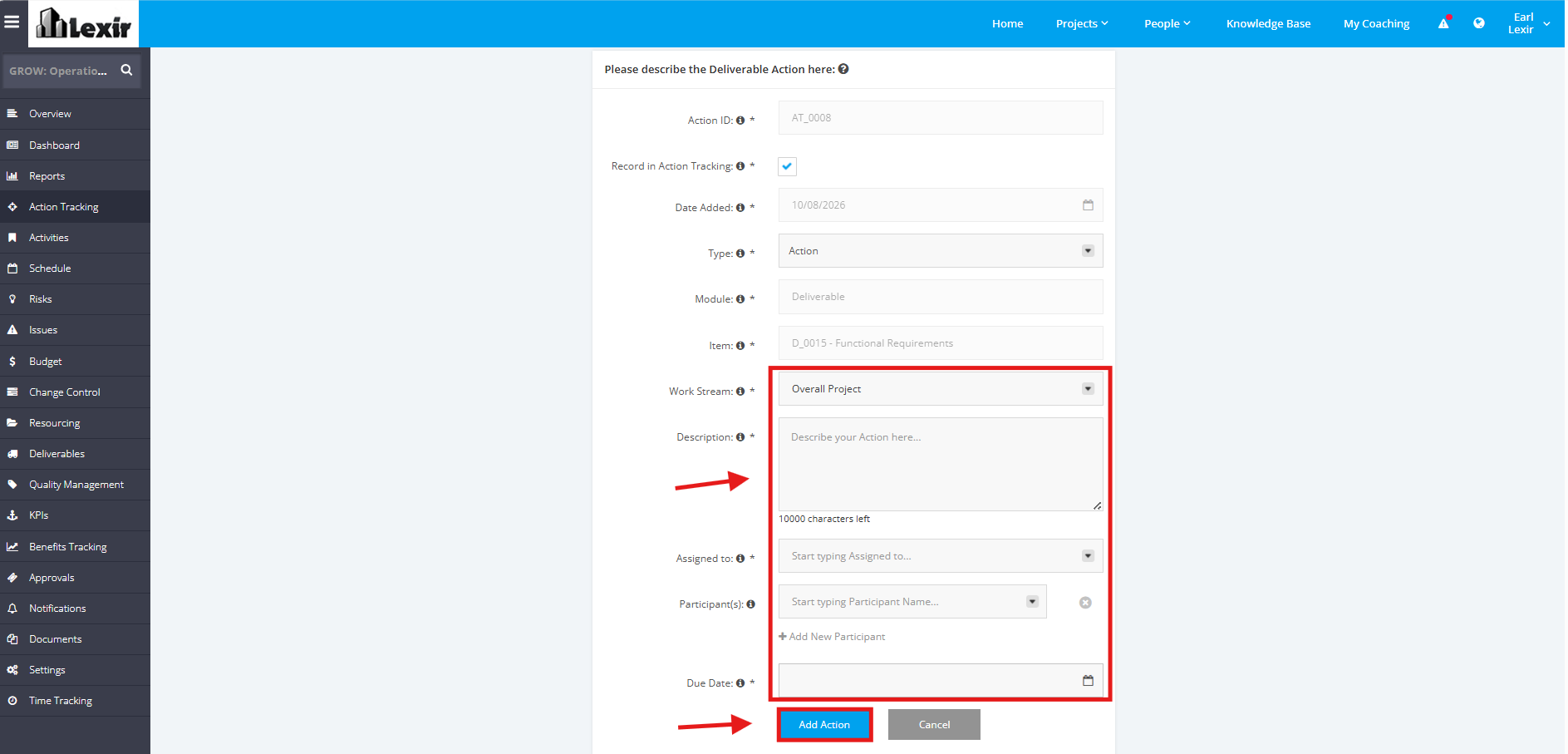Open the Participant Name dropdown
1568x754 pixels.
point(912,602)
